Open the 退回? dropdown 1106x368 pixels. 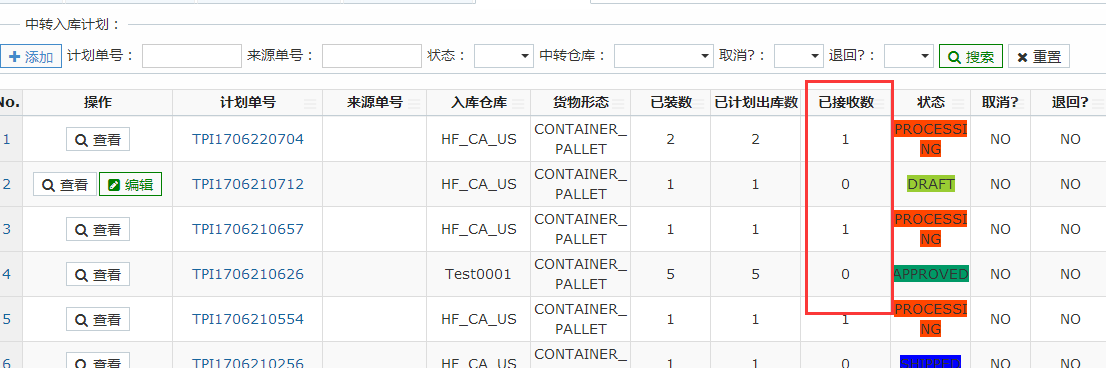(x=908, y=56)
